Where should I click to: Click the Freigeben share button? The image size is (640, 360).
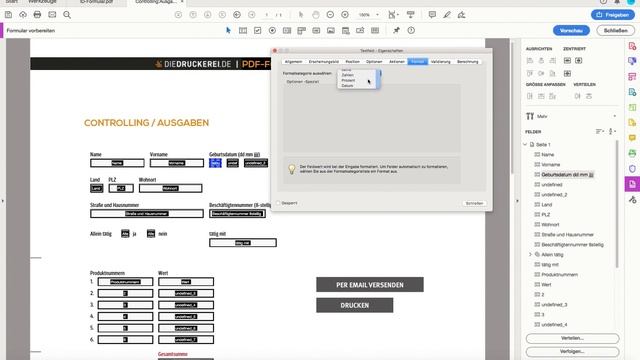pyautogui.click(x=613, y=15)
